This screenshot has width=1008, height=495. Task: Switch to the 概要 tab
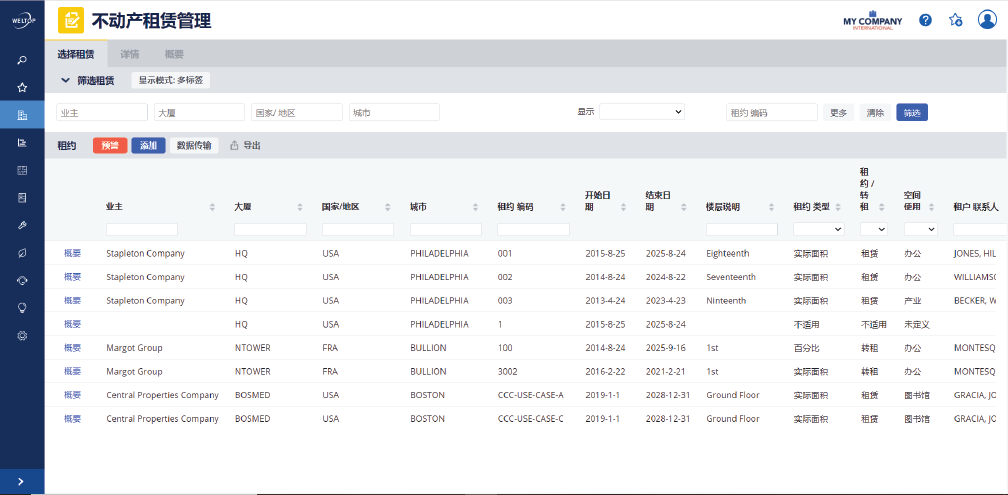tap(174, 54)
